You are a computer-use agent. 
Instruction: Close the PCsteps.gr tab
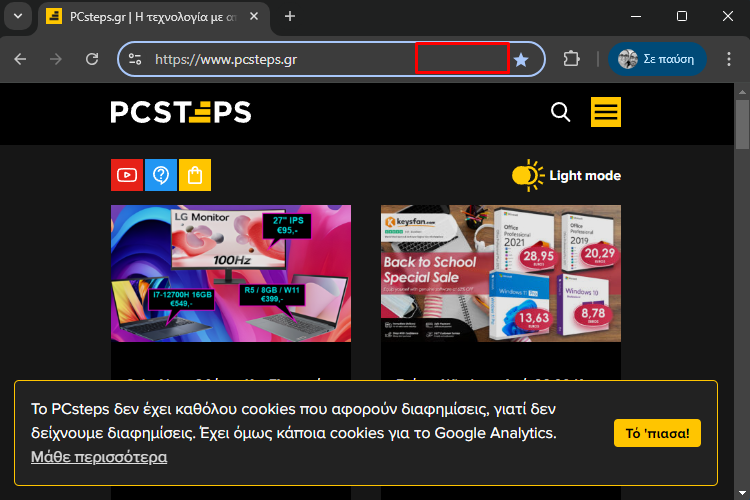click(x=254, y=17)
